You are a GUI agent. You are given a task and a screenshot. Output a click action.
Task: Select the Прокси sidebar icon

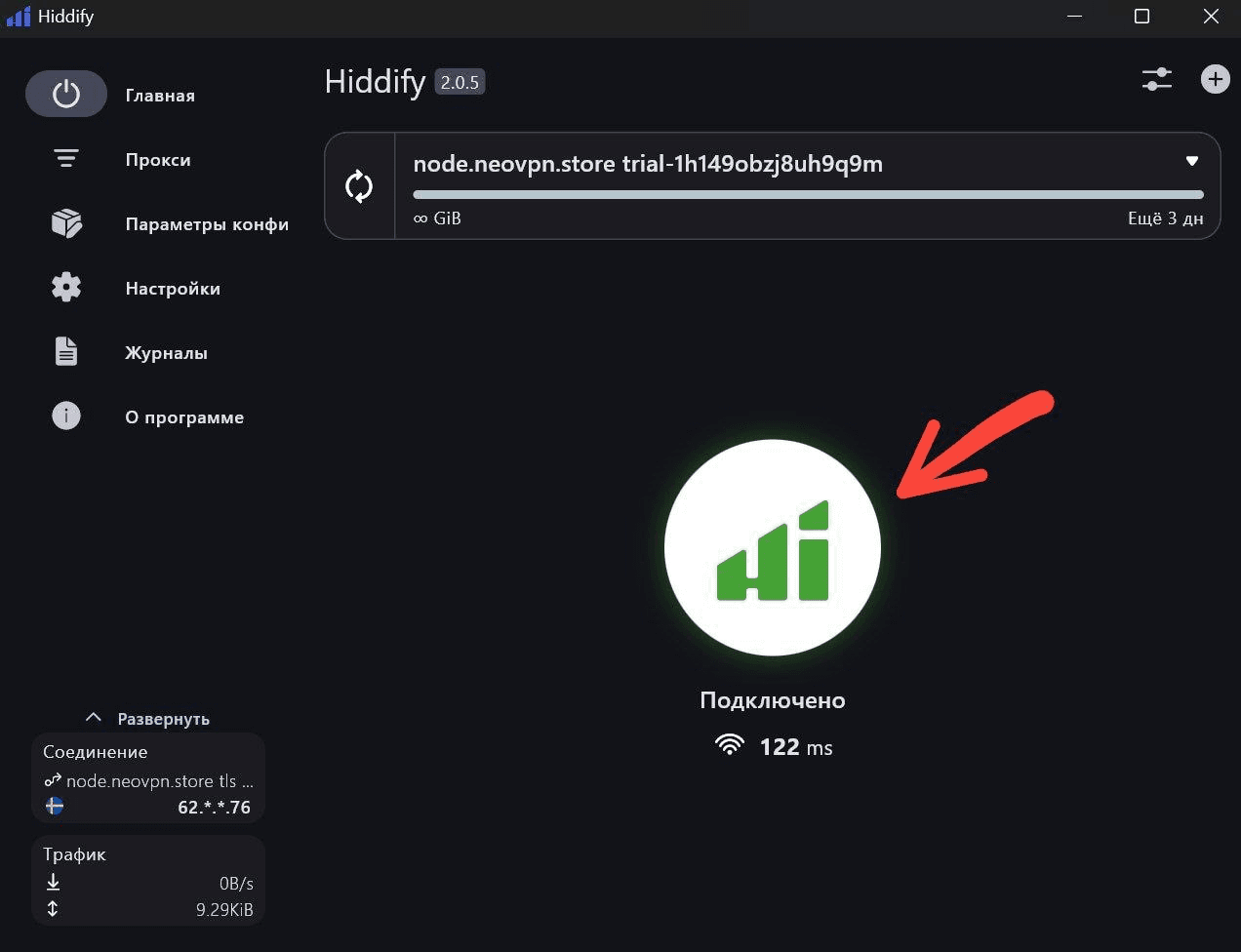click(x=65, y=157)
